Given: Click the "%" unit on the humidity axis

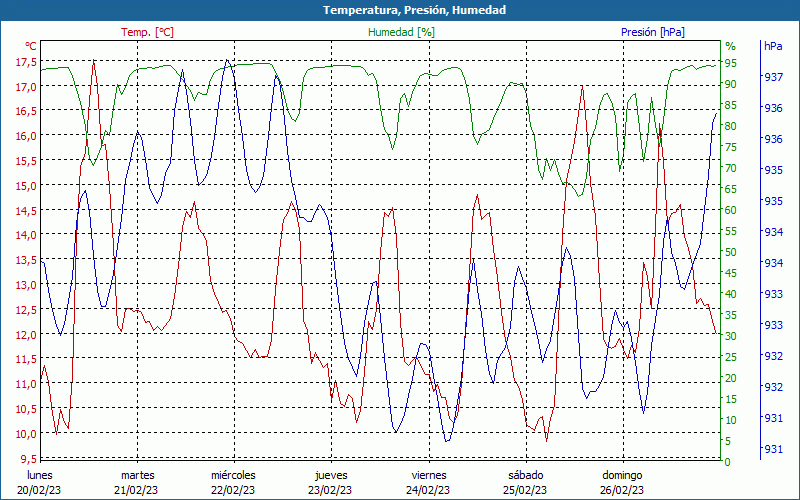Looking at the screenshot, I should 731,46.
